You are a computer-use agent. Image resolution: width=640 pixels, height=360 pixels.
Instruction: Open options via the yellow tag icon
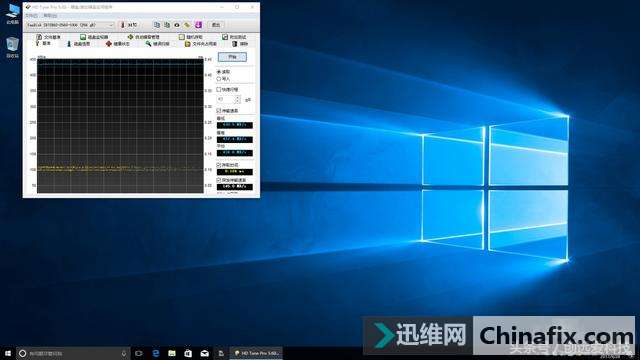pos(187,25)
